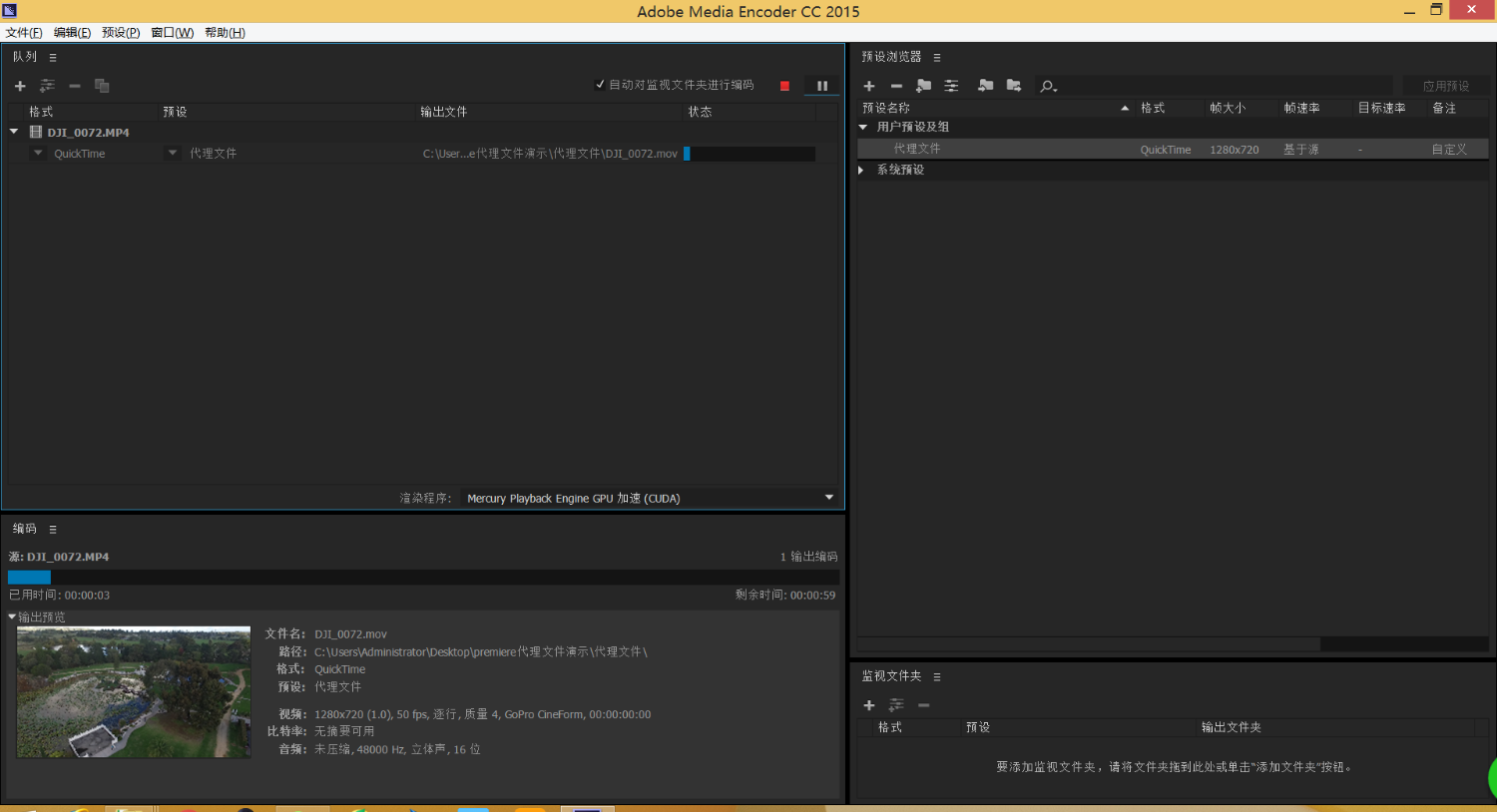Screen dimensions: 1497x812
Task: Open the 编辑(E) menu
Action: point(72,33)
